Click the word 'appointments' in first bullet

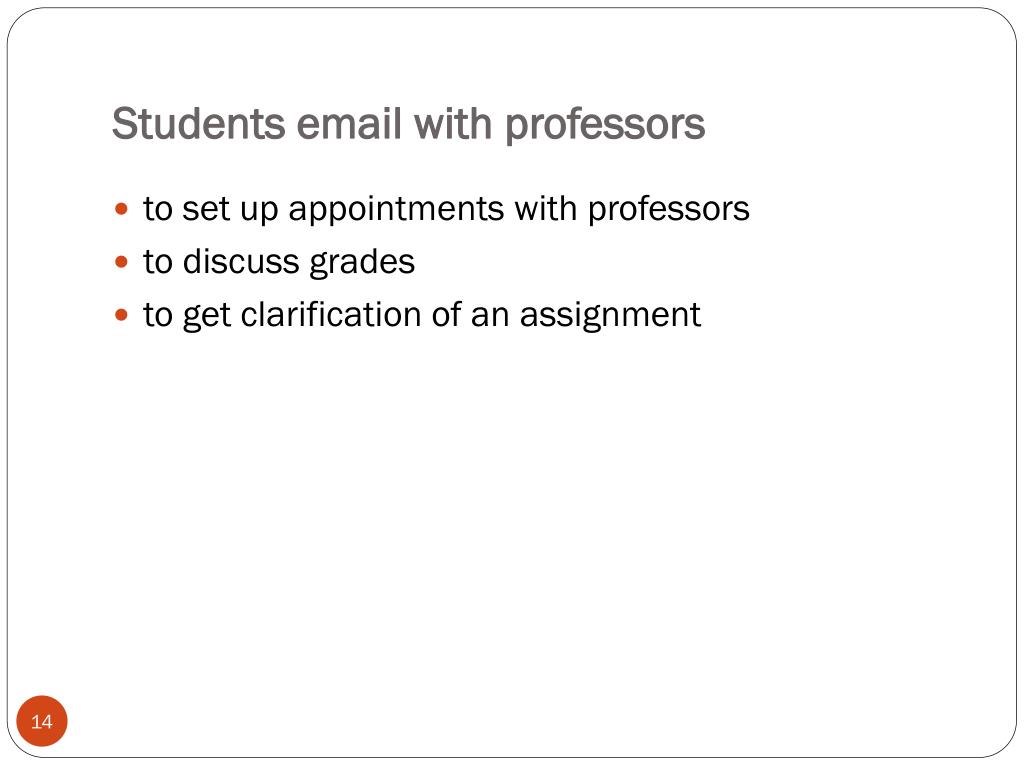pos(396,210)
